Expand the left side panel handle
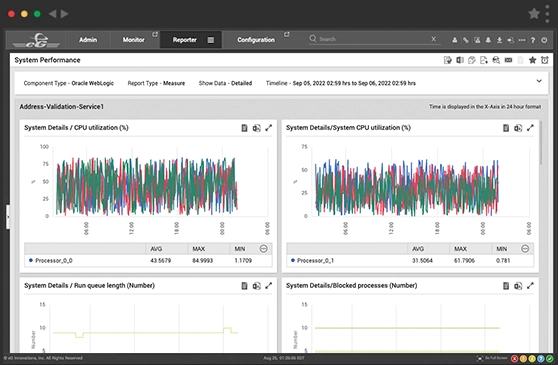Image resolution: width=558 pixels, height=365 pixels. [8, 217]
